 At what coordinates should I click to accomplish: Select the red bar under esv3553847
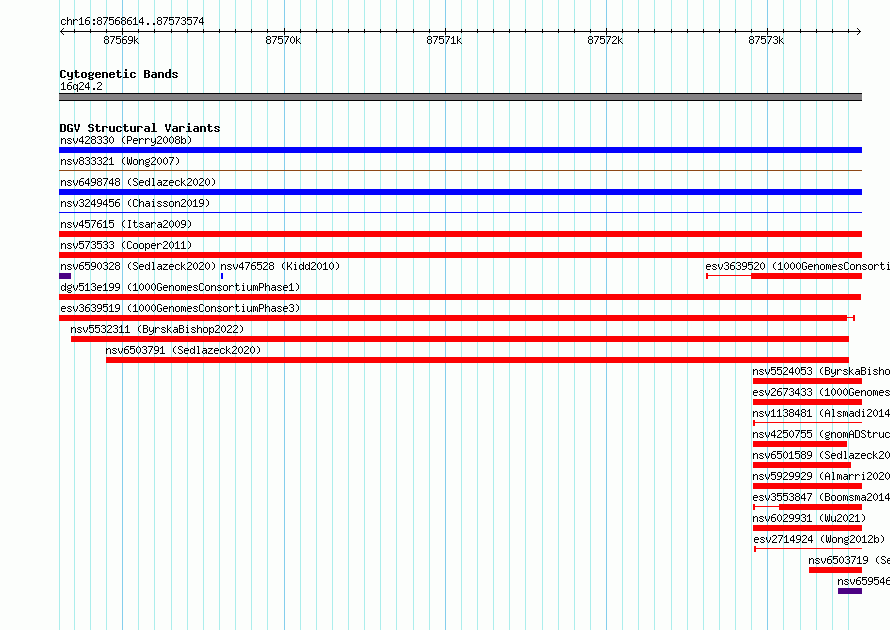821,507
